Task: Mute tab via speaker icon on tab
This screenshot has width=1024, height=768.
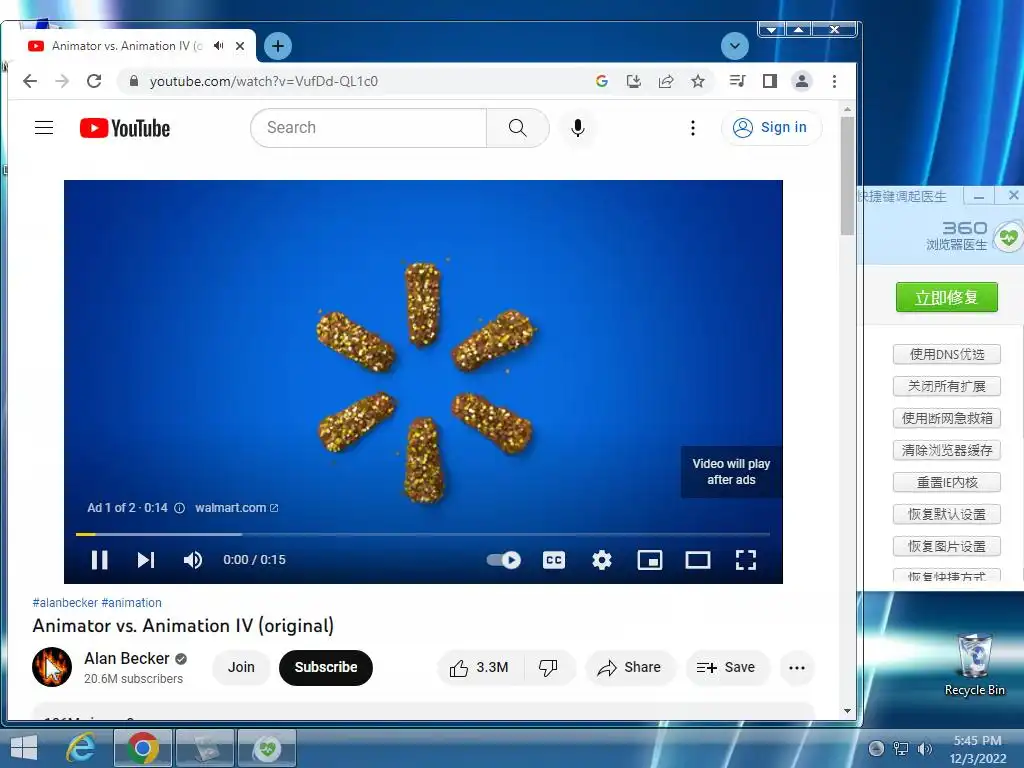Action: pyautogui.click(x=219, y=46)
